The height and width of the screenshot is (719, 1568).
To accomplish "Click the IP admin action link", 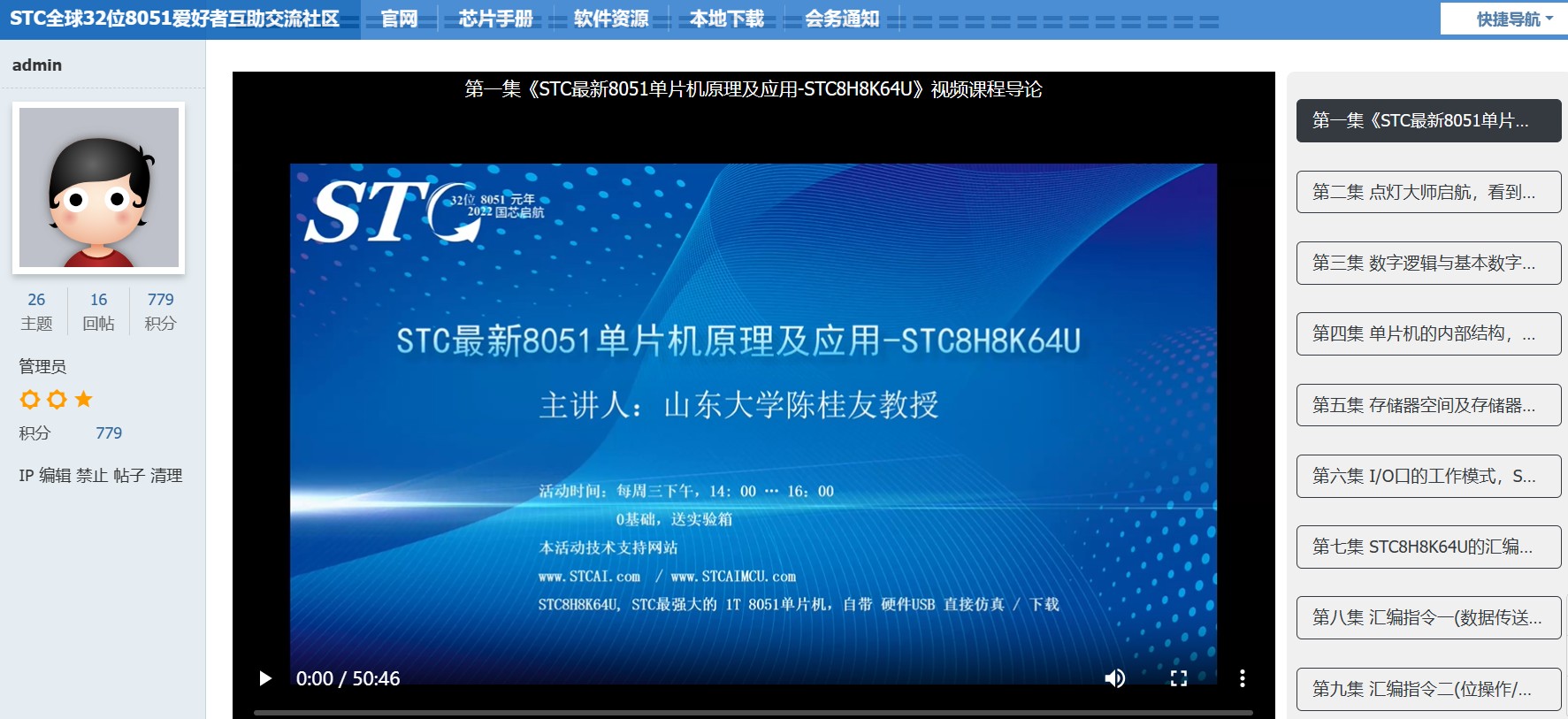I will tap(26, 476).
